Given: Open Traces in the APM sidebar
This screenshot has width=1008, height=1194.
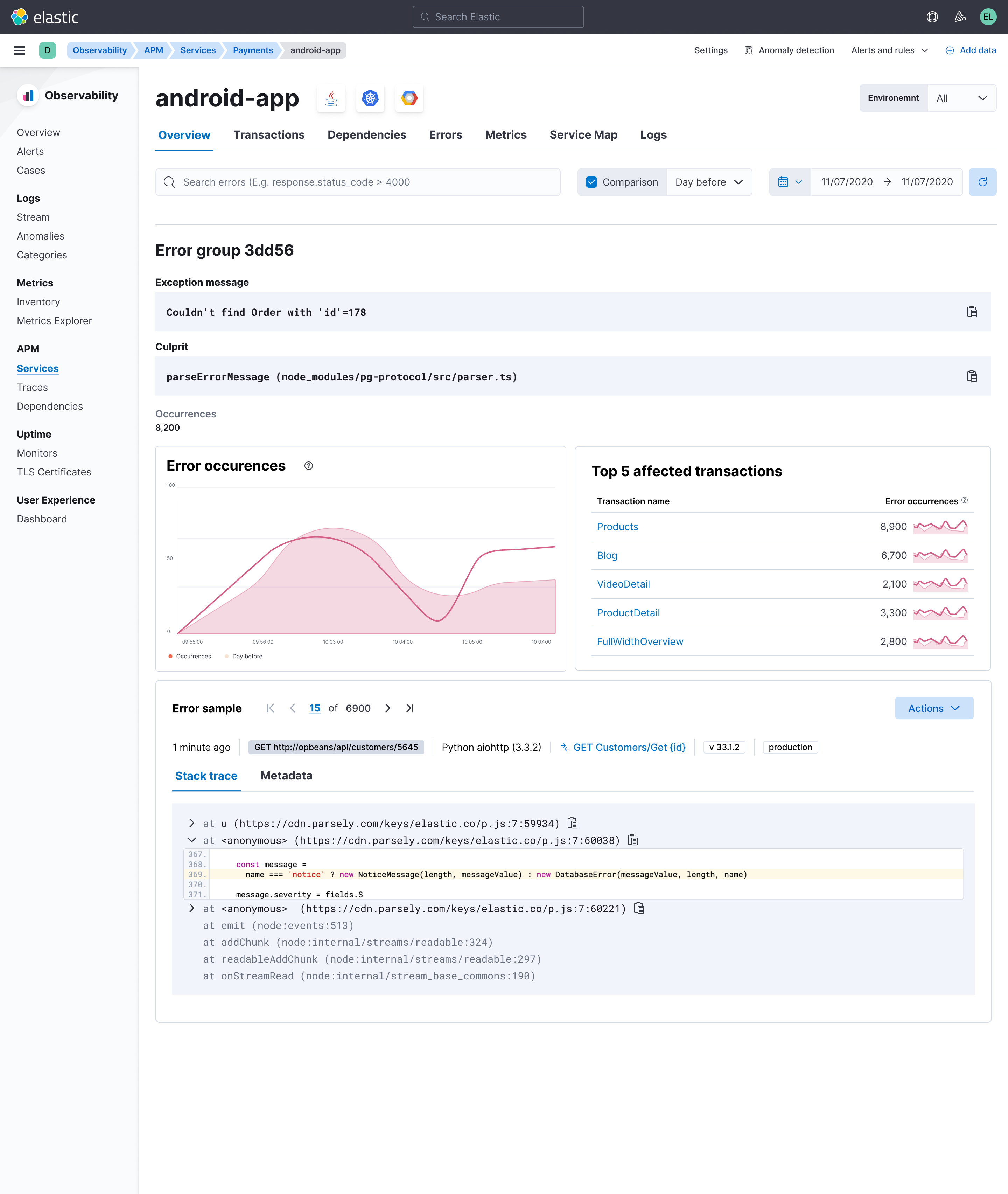Looking at the screenshot, I should coord(32,388).
